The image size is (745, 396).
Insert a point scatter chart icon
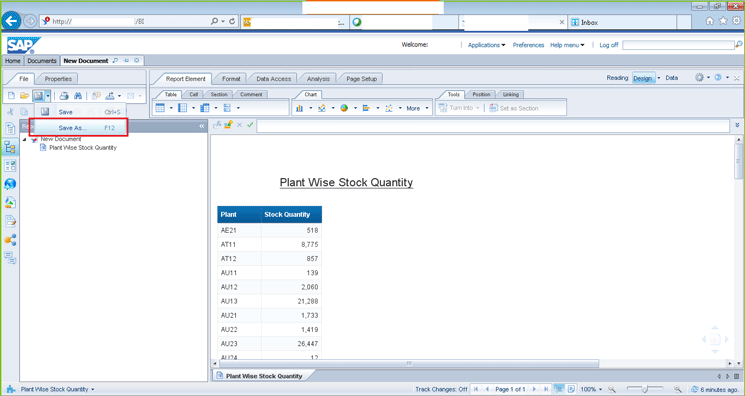click(389, 108)
